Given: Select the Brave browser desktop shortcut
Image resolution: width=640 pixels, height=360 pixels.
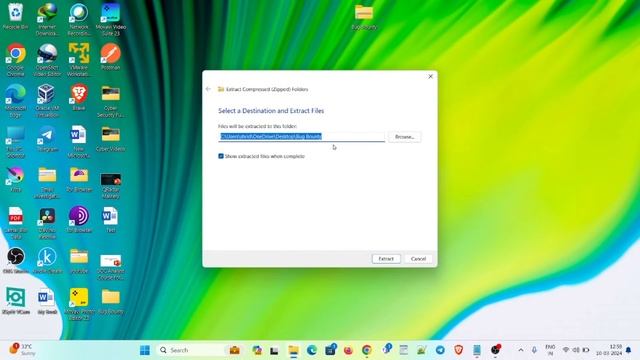Looking at the screenshot, I should coord(79,97).
